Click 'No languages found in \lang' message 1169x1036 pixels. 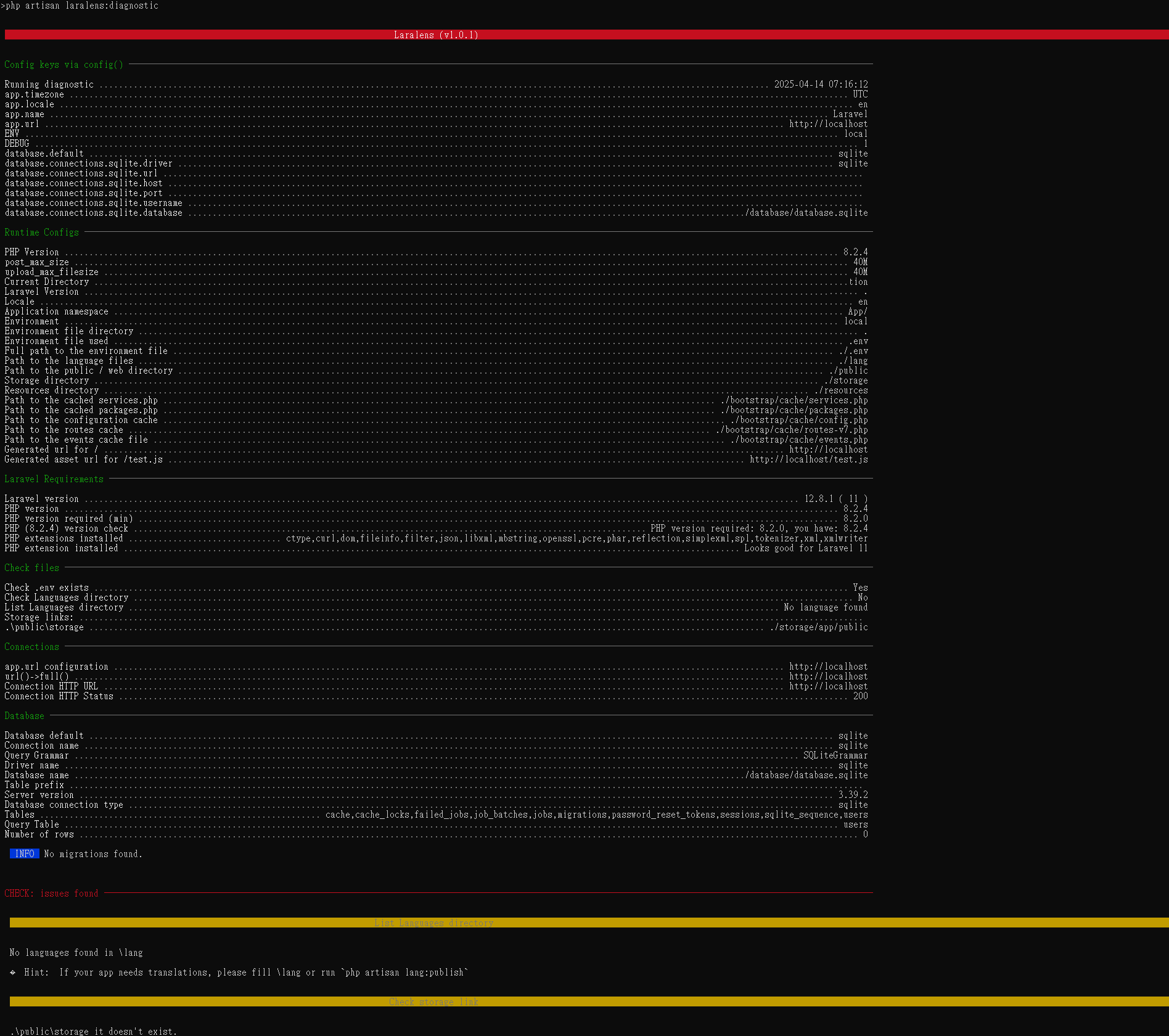tap(76, 953)
